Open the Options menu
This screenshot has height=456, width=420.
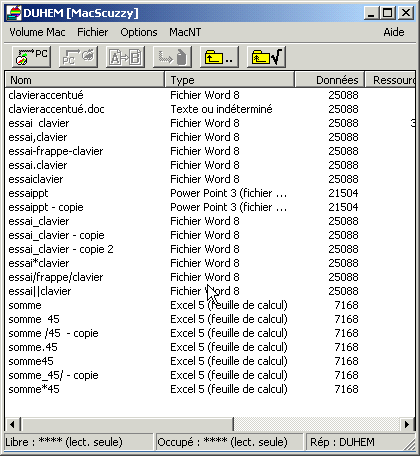click(x=139, y=32)
